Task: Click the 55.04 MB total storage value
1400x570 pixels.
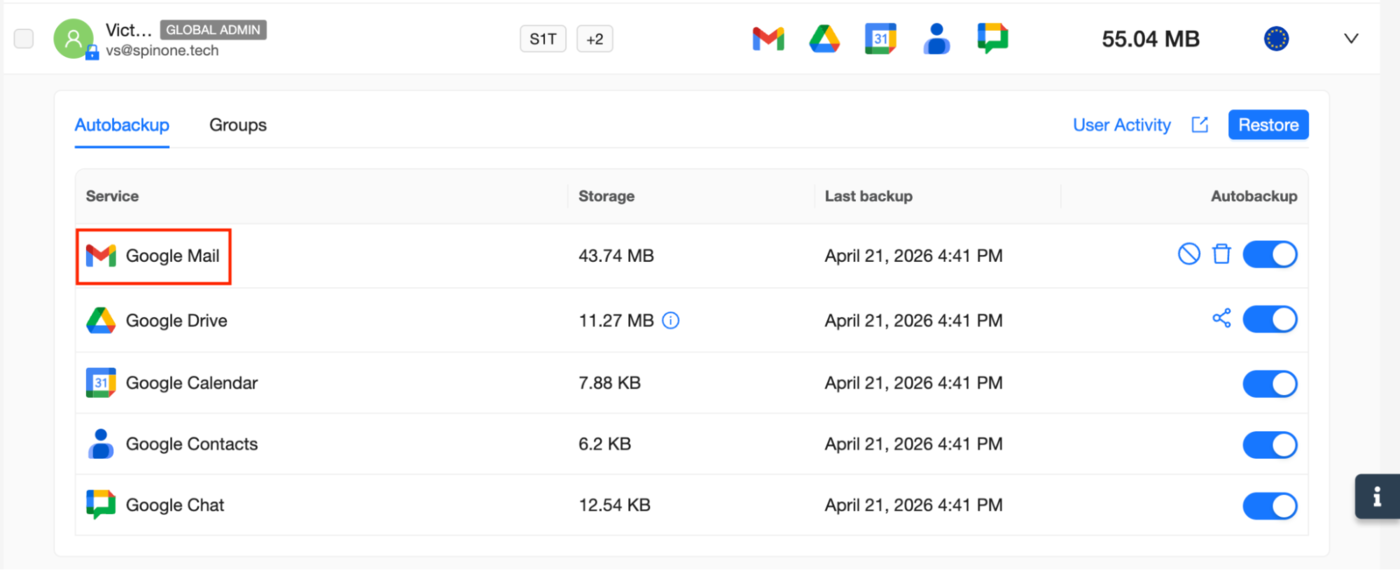Action: (x=1151, y=39)
